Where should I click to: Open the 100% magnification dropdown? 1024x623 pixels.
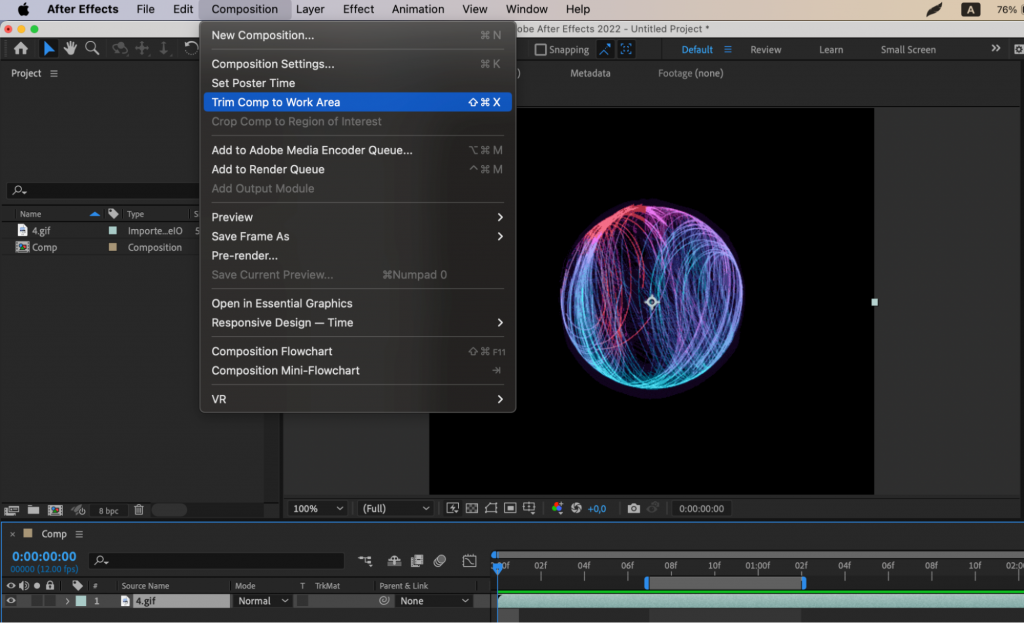[x=316, y=508]
